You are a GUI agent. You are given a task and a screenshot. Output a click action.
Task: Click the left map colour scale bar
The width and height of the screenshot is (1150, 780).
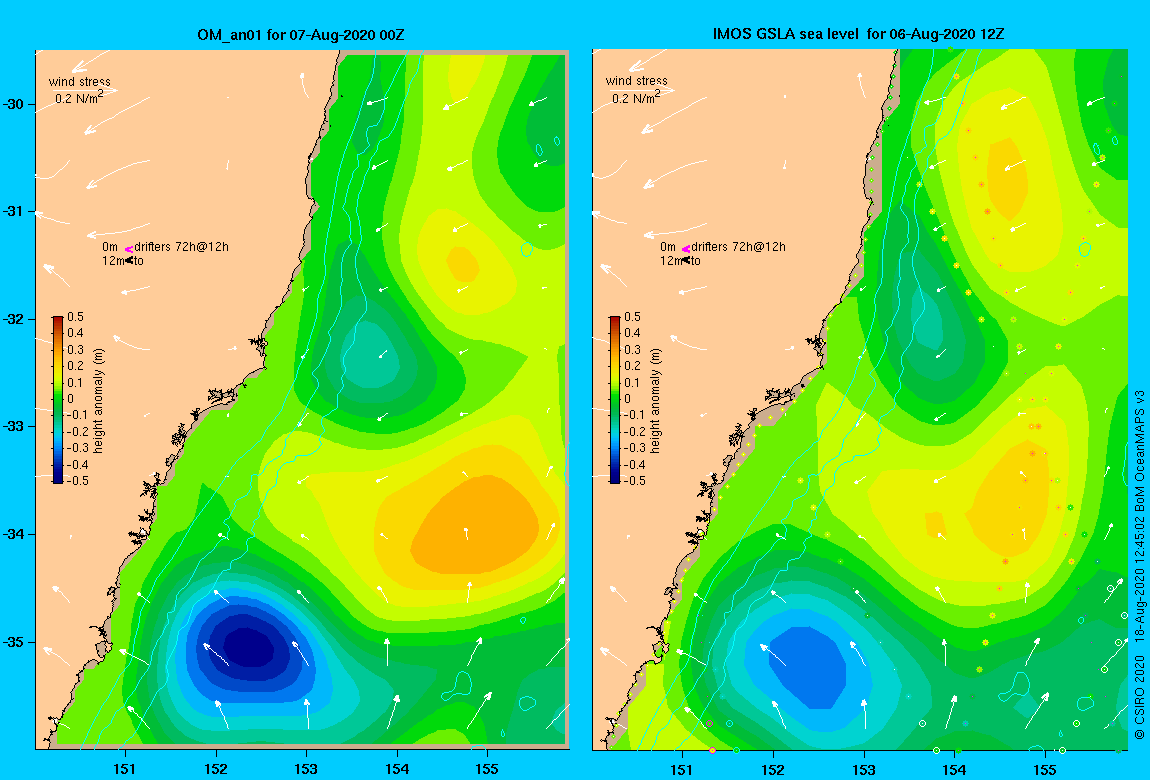point(58,400)
